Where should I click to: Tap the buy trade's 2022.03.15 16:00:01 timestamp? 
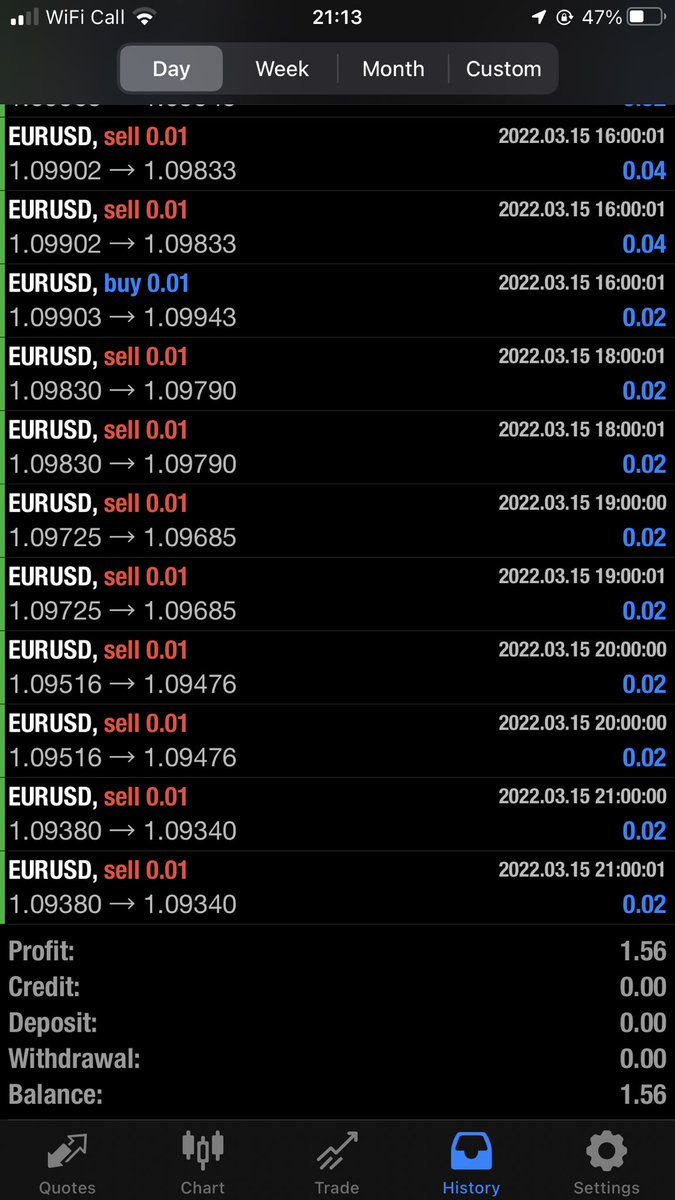[582, 283]
